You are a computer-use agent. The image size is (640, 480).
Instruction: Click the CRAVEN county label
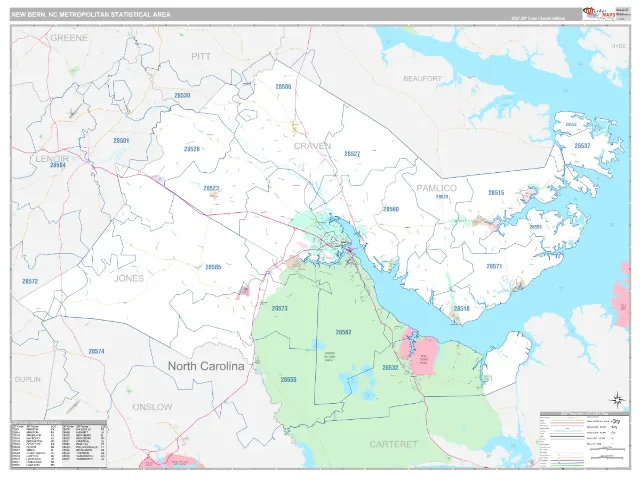(312, 146)
